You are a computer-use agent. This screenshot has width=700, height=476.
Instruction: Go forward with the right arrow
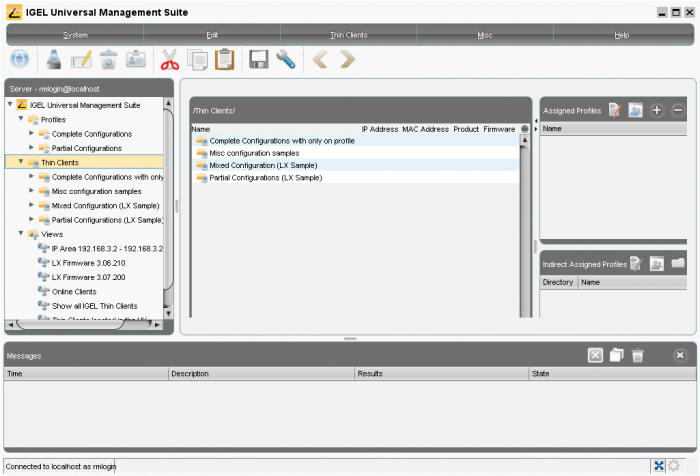tap(348, 59)
